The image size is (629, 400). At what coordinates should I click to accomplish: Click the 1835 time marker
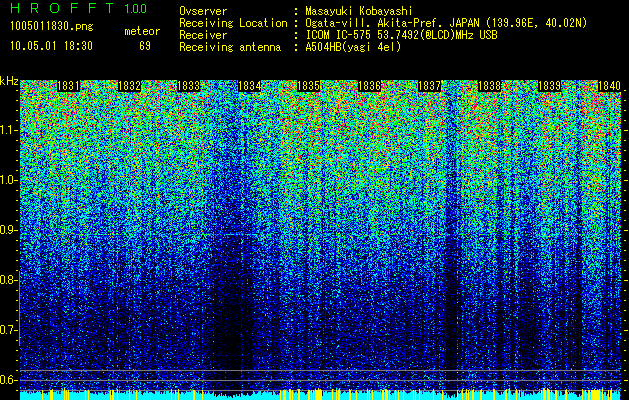coord(308,86)
